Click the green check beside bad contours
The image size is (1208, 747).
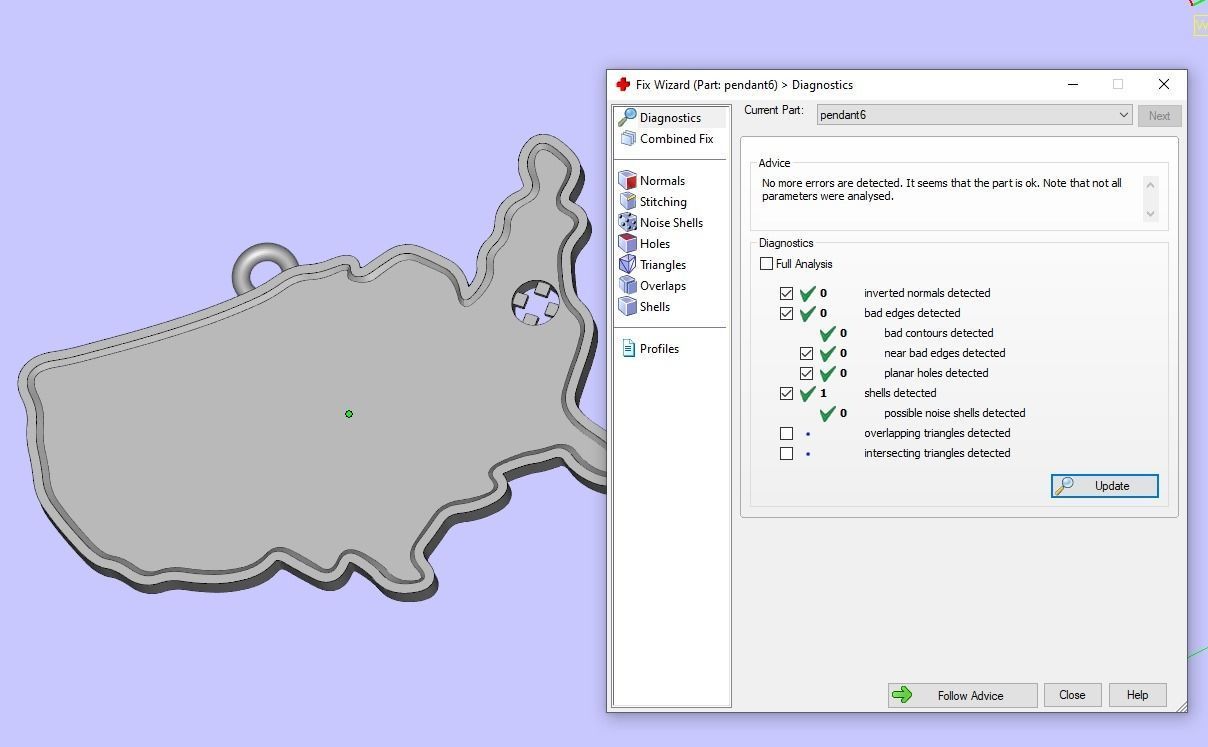click(x=828, y=333)
